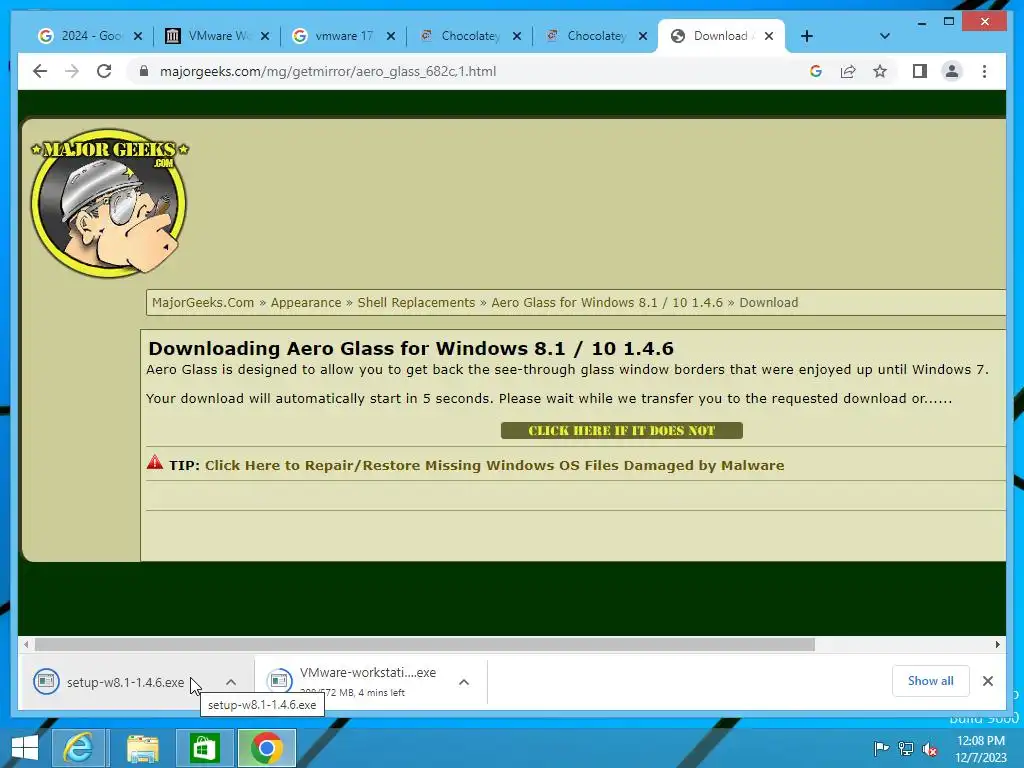
Task: Open File Explorer from taskbar
Action: (142, 748)
